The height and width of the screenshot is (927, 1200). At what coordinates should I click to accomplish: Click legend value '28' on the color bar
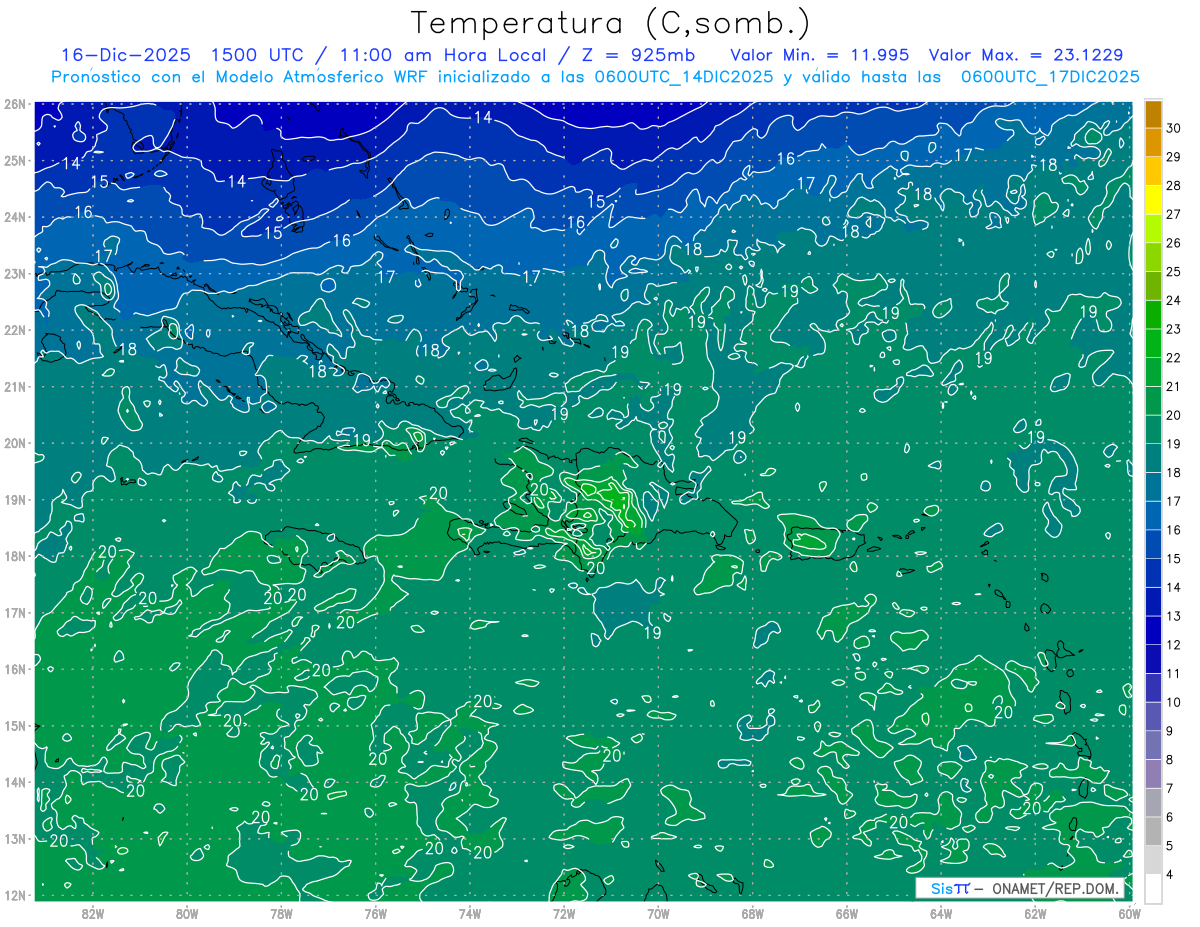1173,185
